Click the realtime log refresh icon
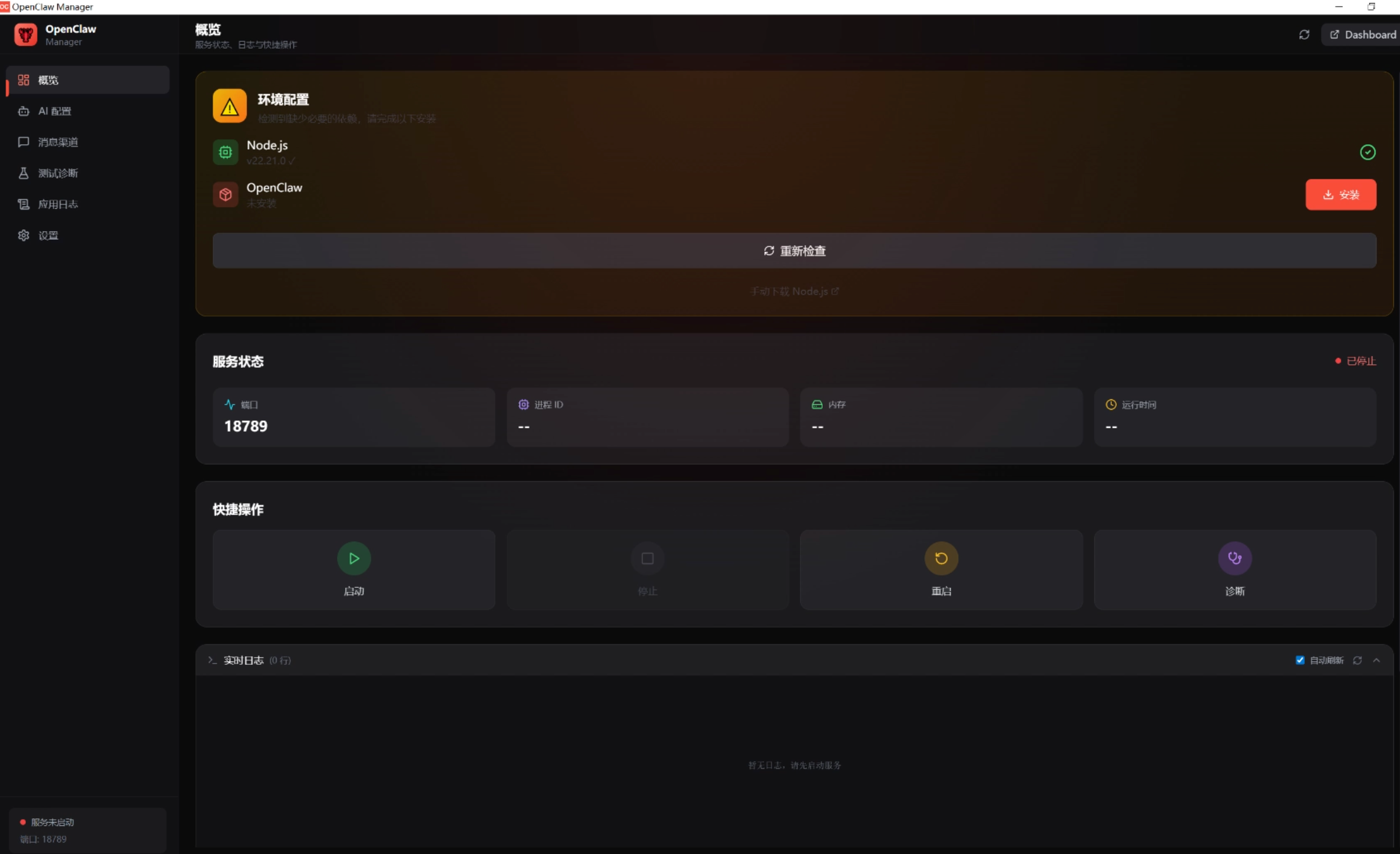The image size is (1400, 854). tap(1357, 661)
